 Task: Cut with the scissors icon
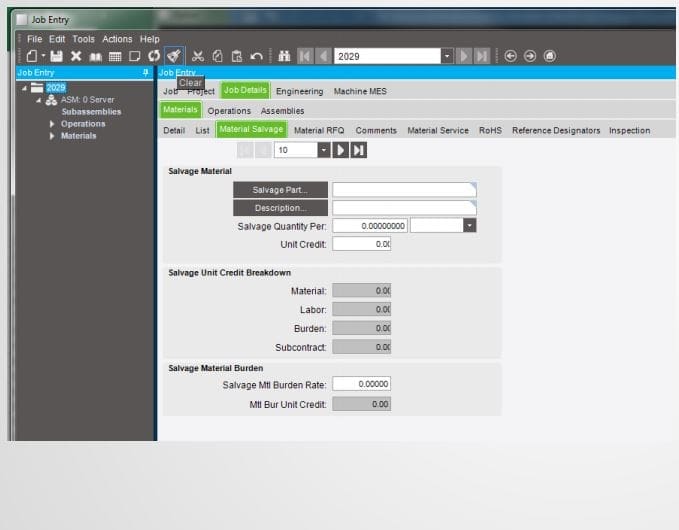[198, 56]
